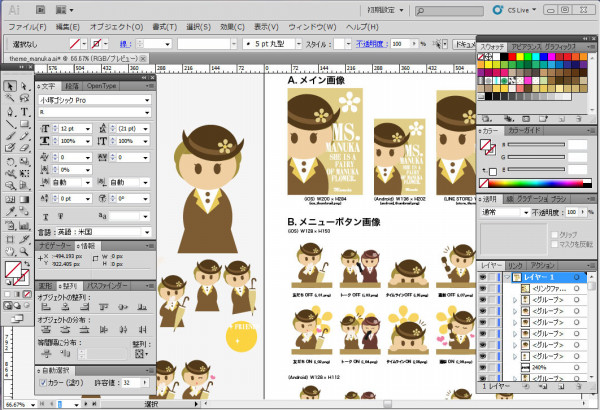Screen dimensions: 600x410
Task: Toggle the カラー (塗り) checkbox
Action: pyautogui.click(x=44, y=381)
